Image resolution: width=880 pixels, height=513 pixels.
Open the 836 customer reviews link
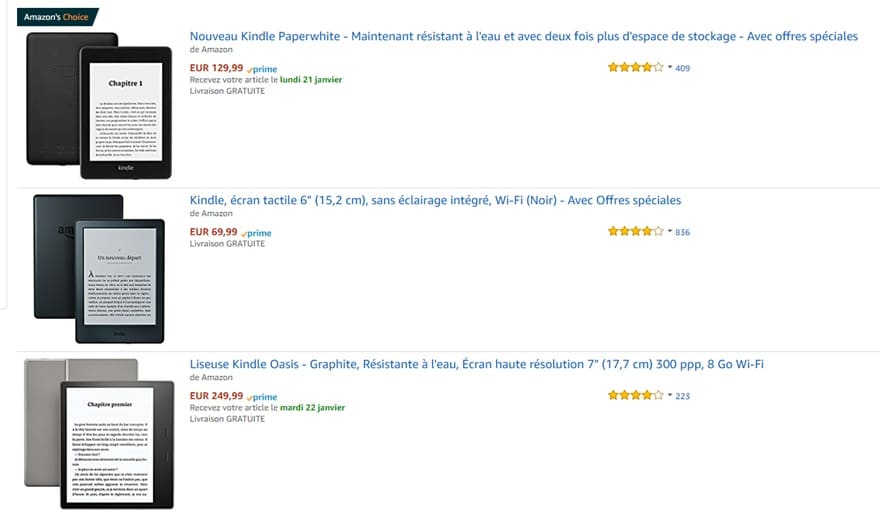tap(683, 232)
